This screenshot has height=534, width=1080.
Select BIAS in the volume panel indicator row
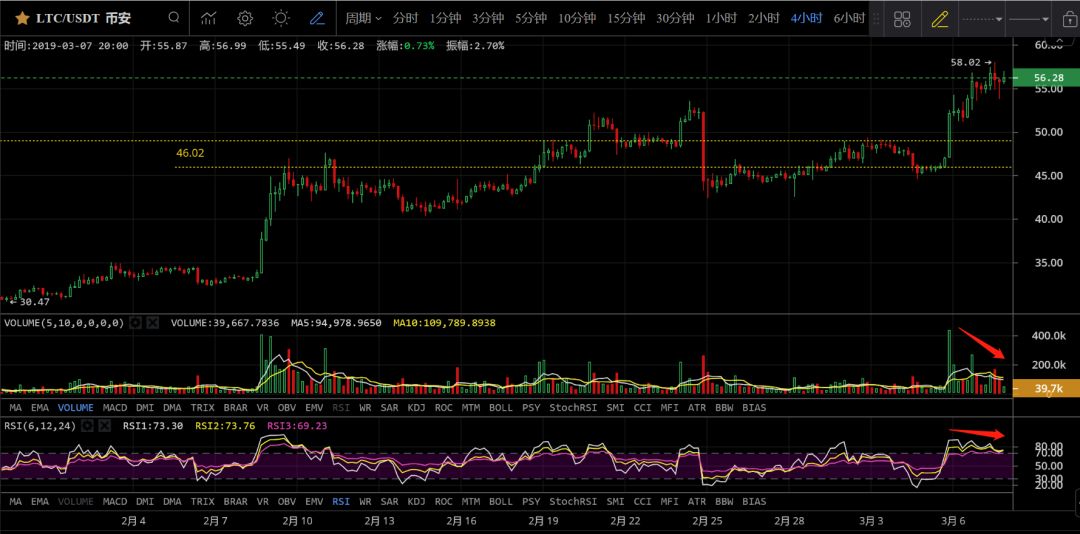(x=754, y=407)
